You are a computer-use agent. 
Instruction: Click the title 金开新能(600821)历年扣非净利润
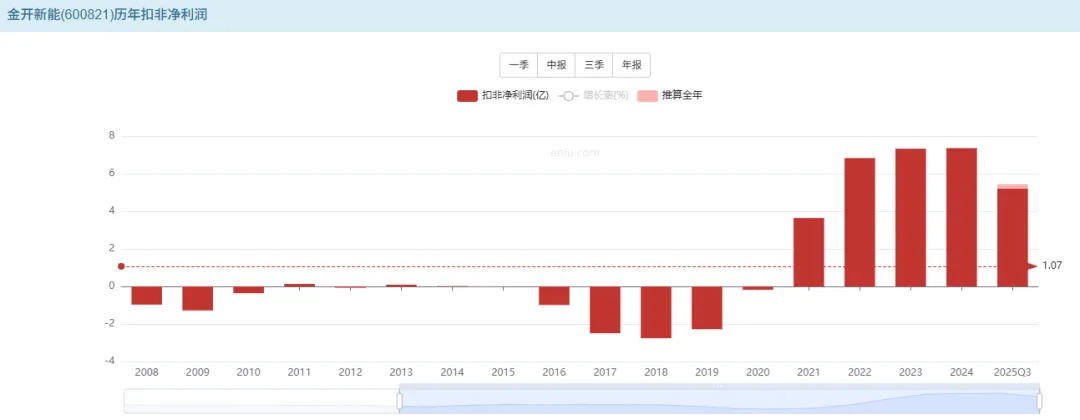pos(107,15)
